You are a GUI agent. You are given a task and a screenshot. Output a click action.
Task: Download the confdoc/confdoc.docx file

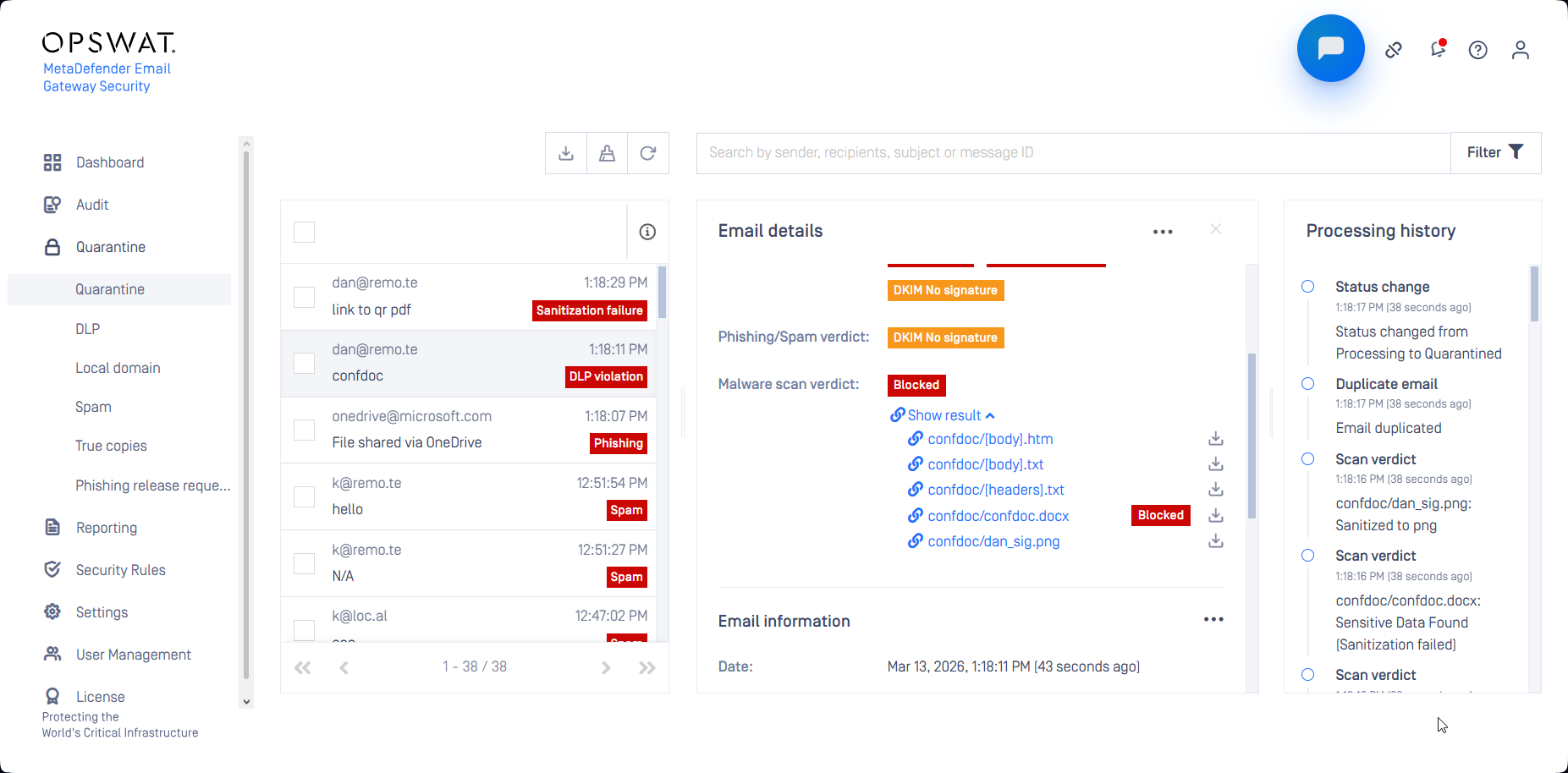[x=1215, y=515]
